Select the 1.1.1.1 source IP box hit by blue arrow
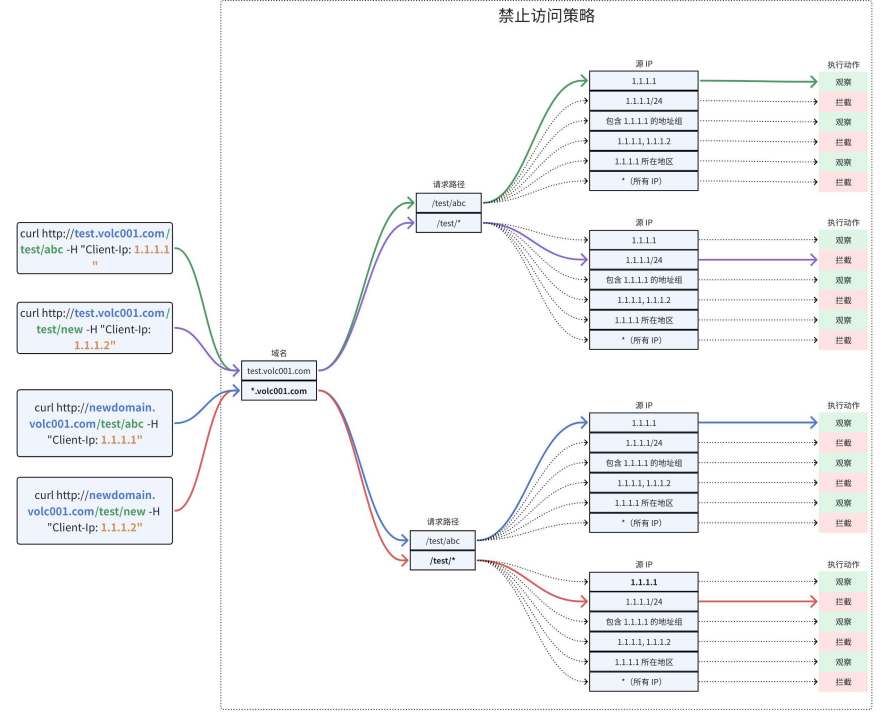 pos(644,423)
